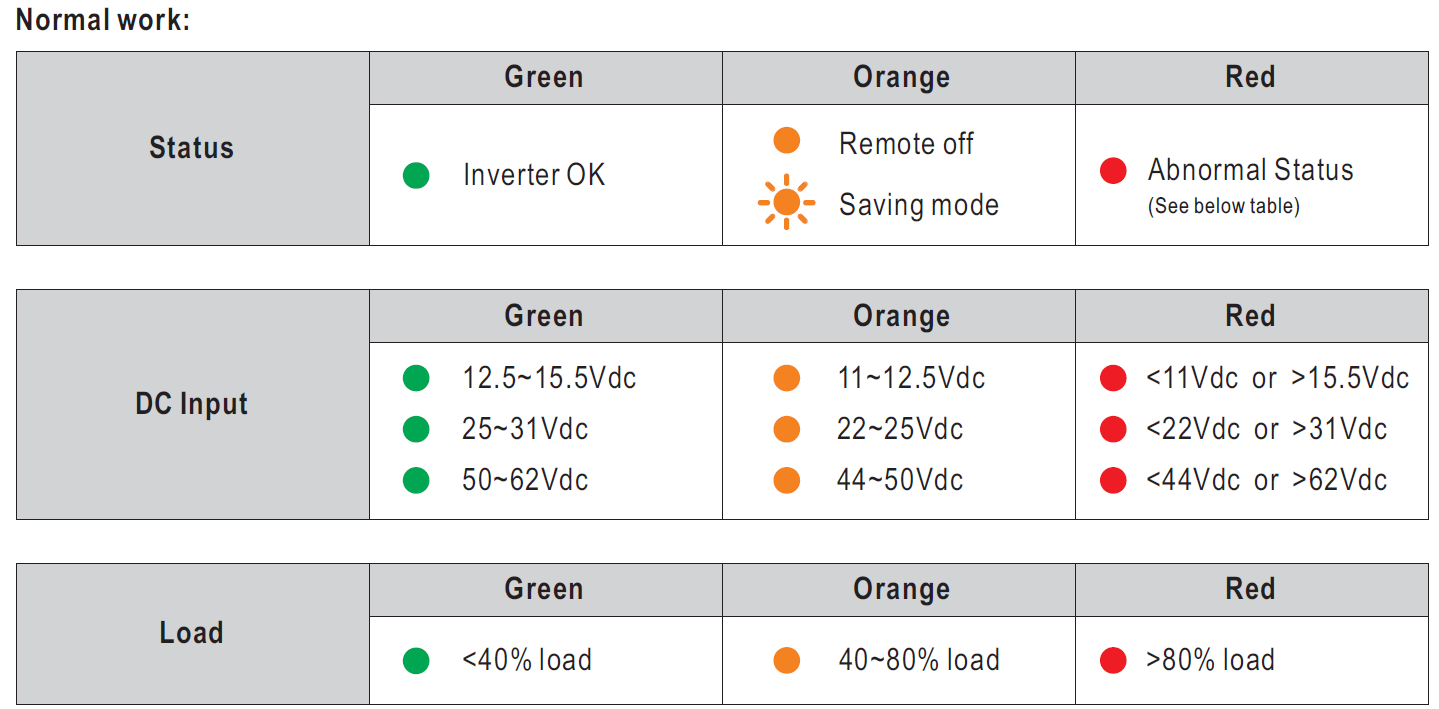
Task: Click the Green column header in Status table
Action: pyautogui.click(x=546, y=78)
